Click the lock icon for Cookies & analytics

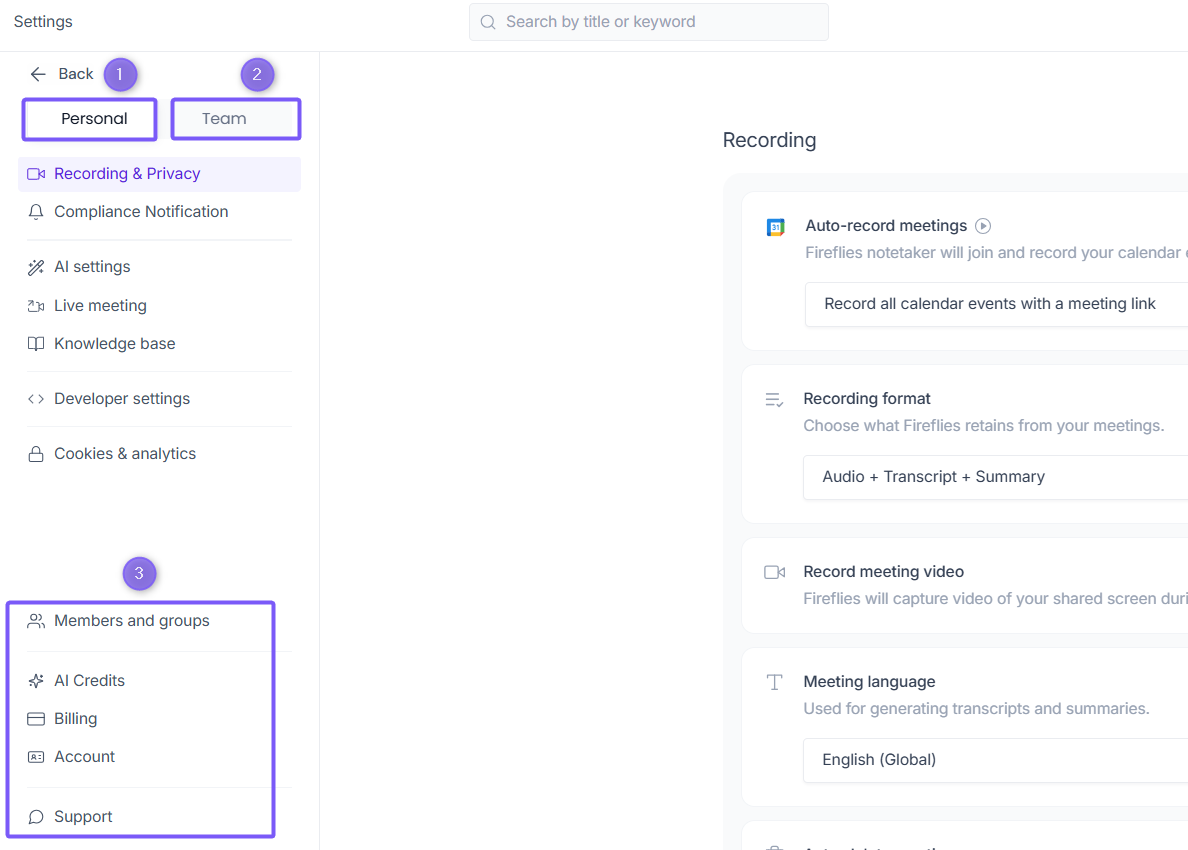point(36,454)
